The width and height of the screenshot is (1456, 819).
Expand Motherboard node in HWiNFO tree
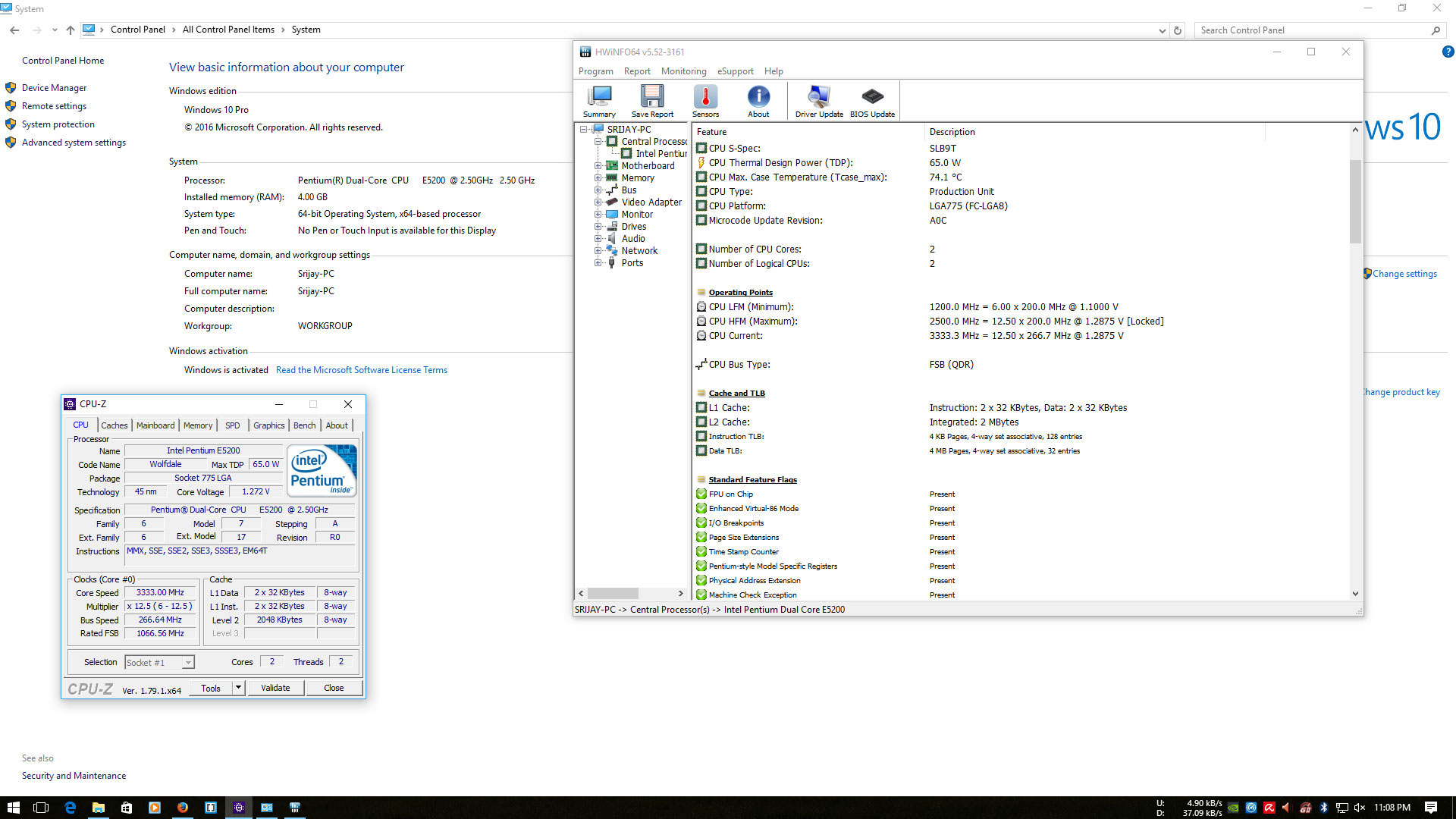pos(598,165)
